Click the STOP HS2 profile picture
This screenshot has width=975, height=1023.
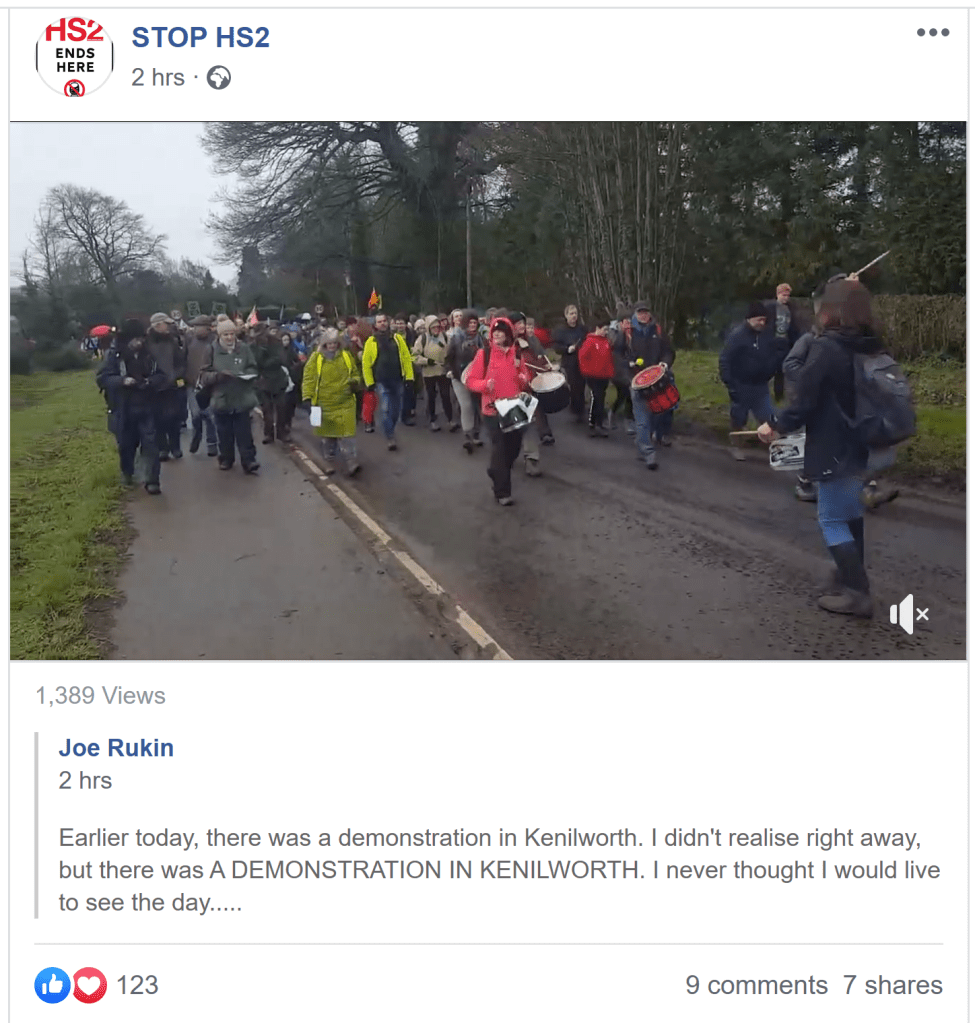click(74, 57)
